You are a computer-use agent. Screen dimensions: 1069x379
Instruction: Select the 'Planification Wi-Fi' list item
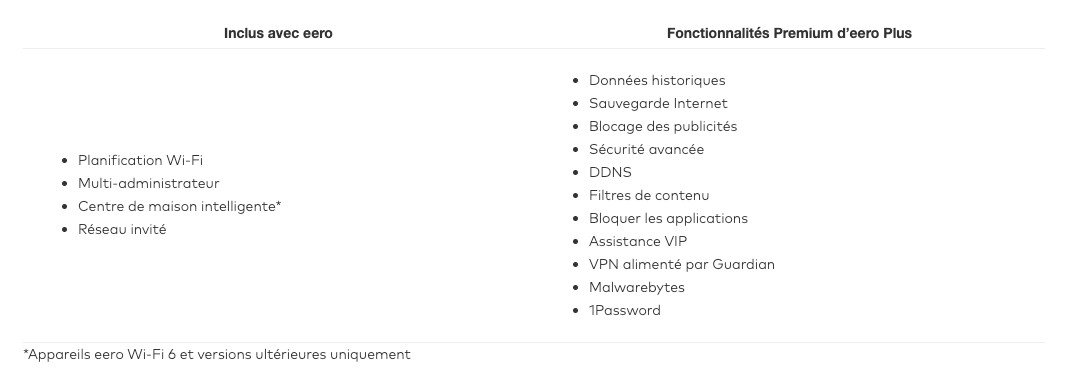pyautogui.click(x=140, y=161)
